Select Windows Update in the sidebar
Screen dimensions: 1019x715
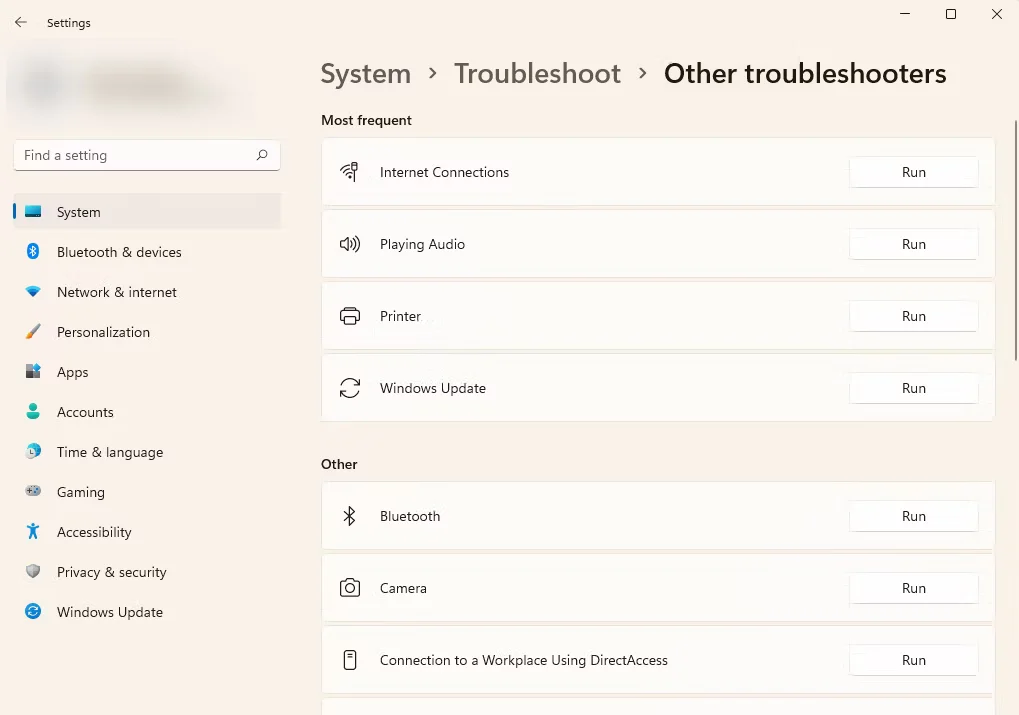point(109,612)
